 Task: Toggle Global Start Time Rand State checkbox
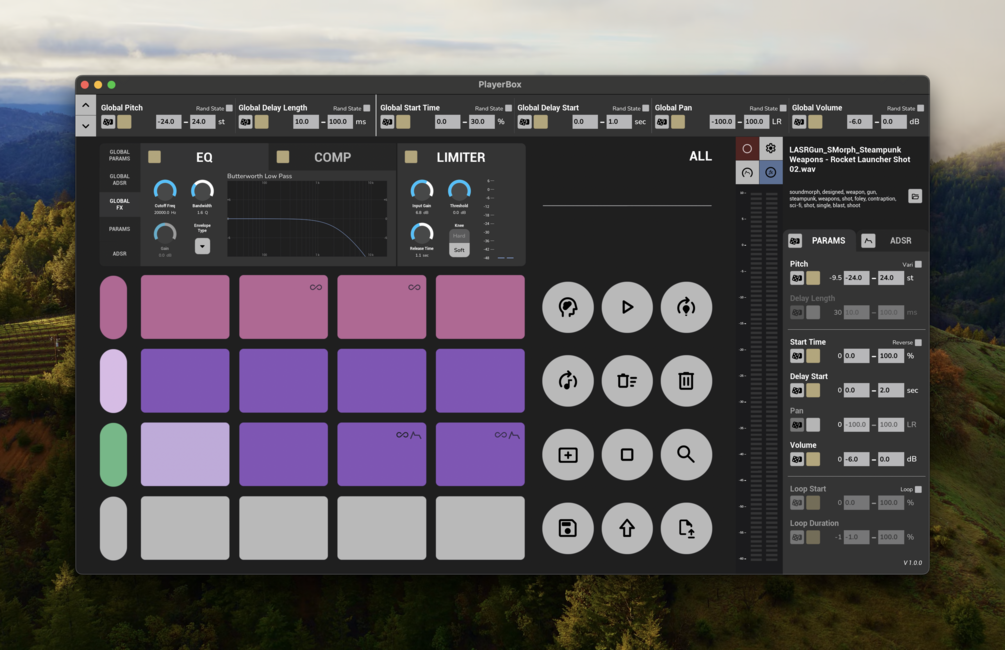pyautogui.click(x=508, y=108)
